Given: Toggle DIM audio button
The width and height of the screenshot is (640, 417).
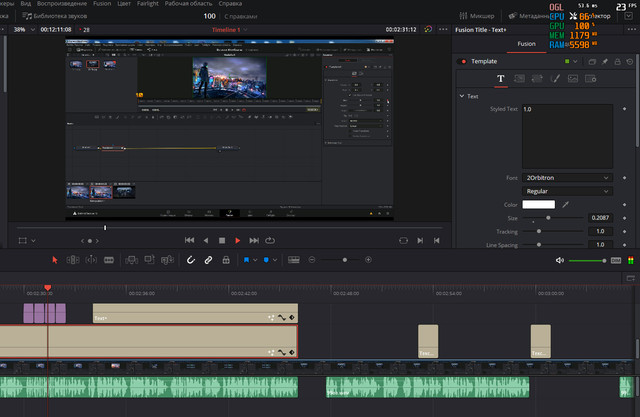Looking at the screenshot, I should point(616,260).
